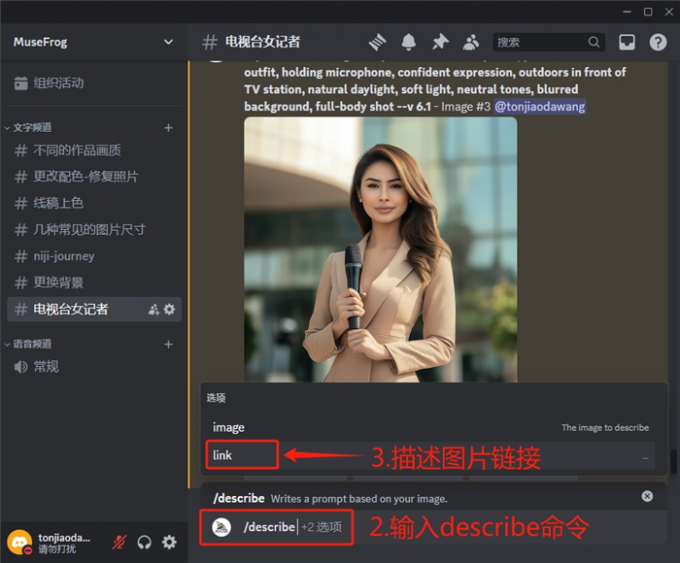This screenshot has height=563, width=680.
Task: Select the 电视台女记者 channel in sidebar
Action: pyautogui.click(x=94, y=309)
